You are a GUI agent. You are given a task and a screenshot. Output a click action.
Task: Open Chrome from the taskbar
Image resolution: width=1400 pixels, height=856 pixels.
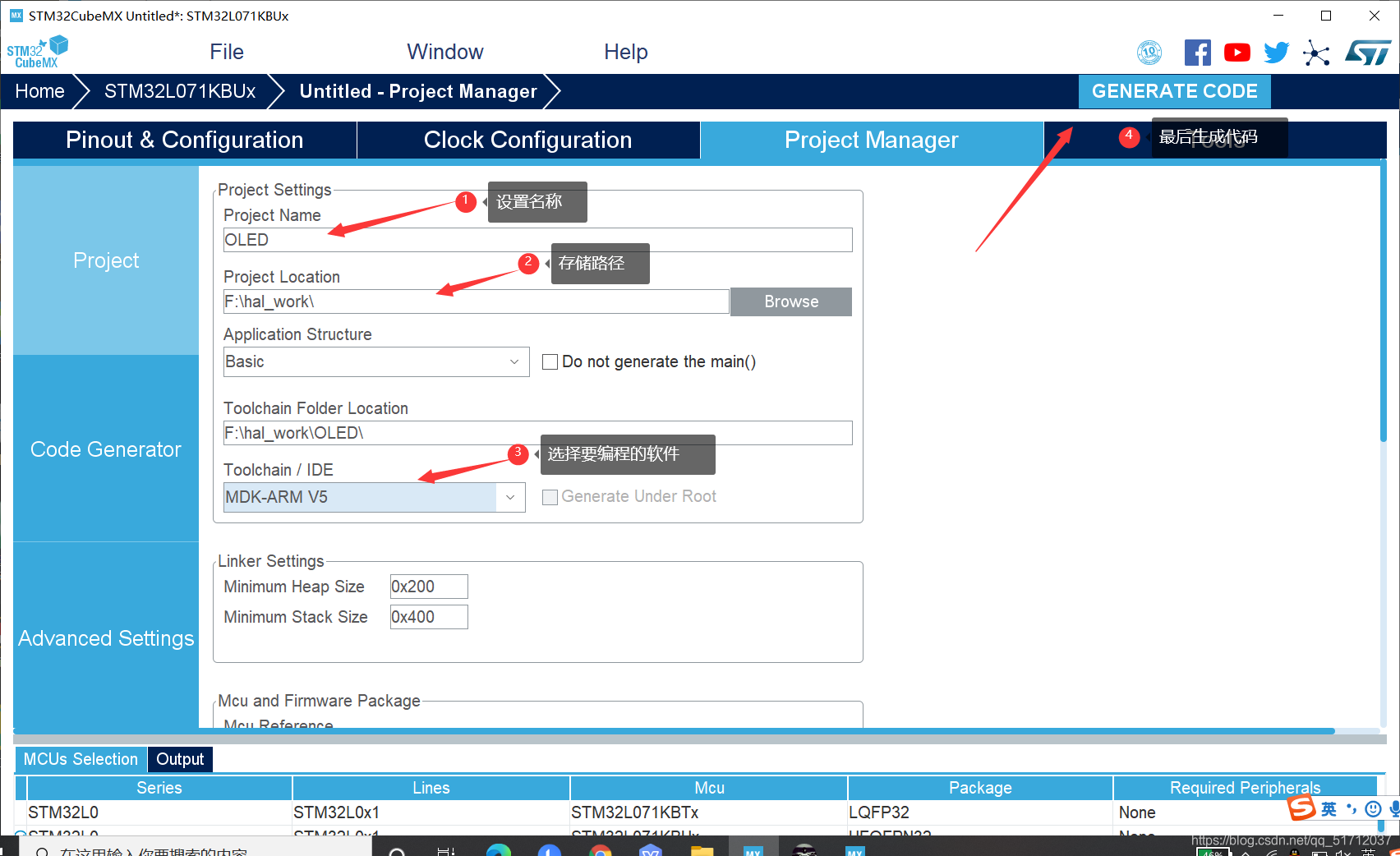(601, 851)
